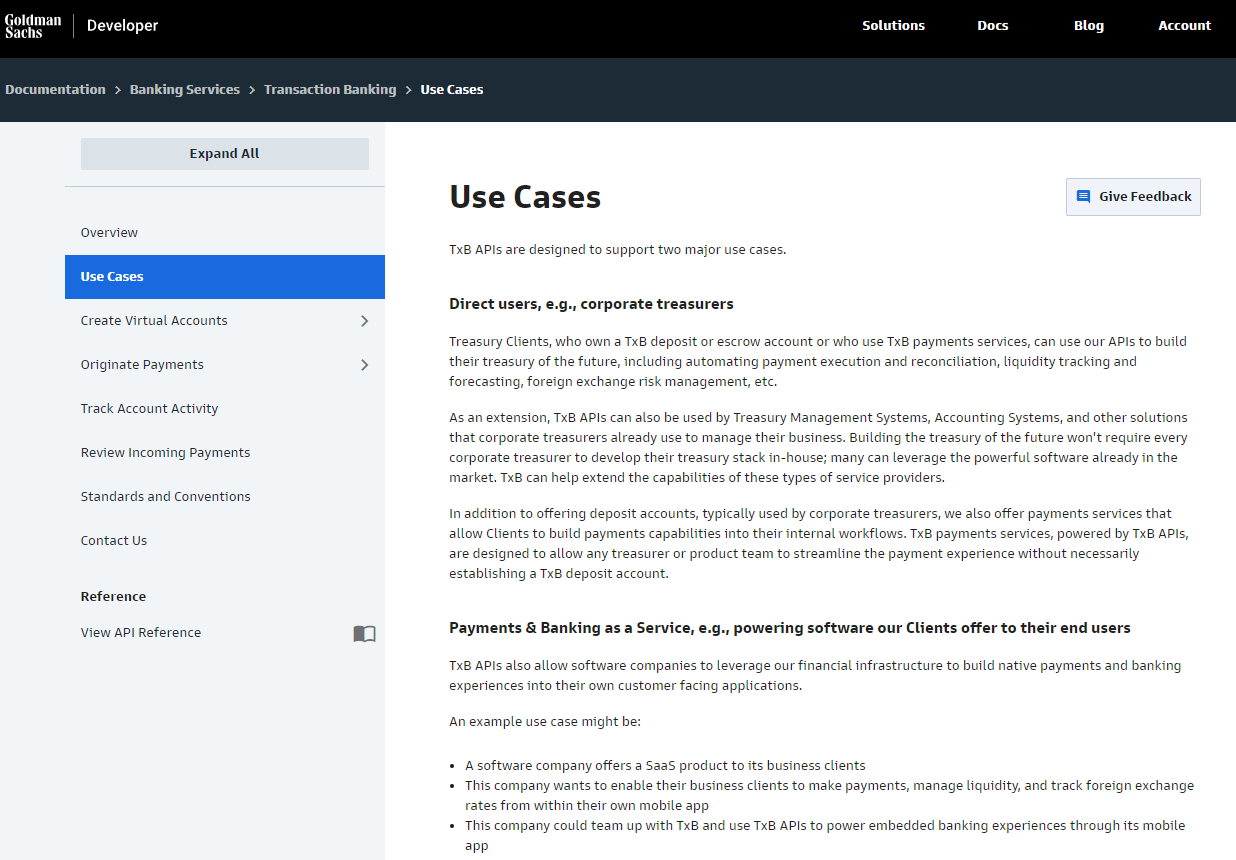1236x860 pixels.
Task: Go to the Blog page
Action: tap(1089, 26)
